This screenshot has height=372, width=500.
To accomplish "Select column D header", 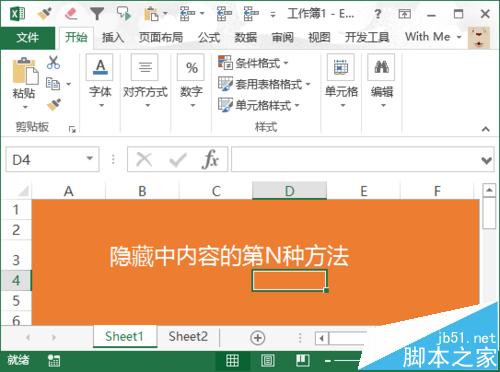I will point(289,191).
